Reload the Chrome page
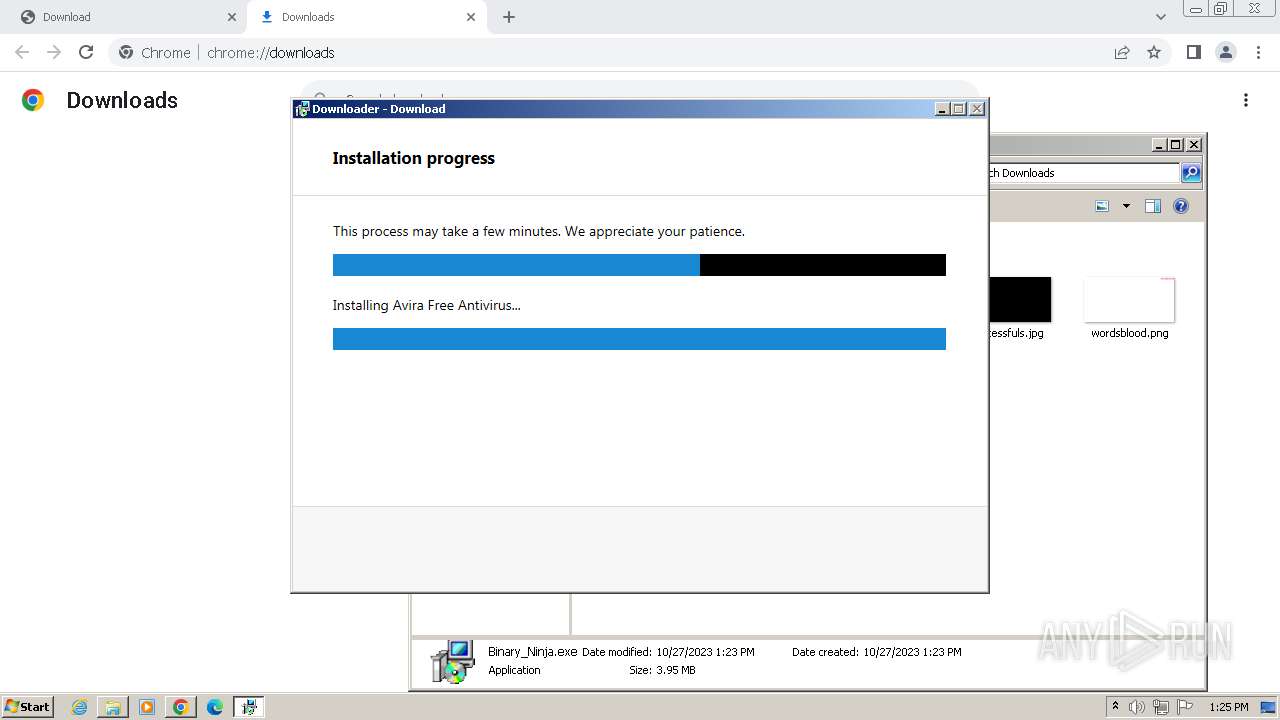The image size is (1280, 720). (x=86, y=52)
